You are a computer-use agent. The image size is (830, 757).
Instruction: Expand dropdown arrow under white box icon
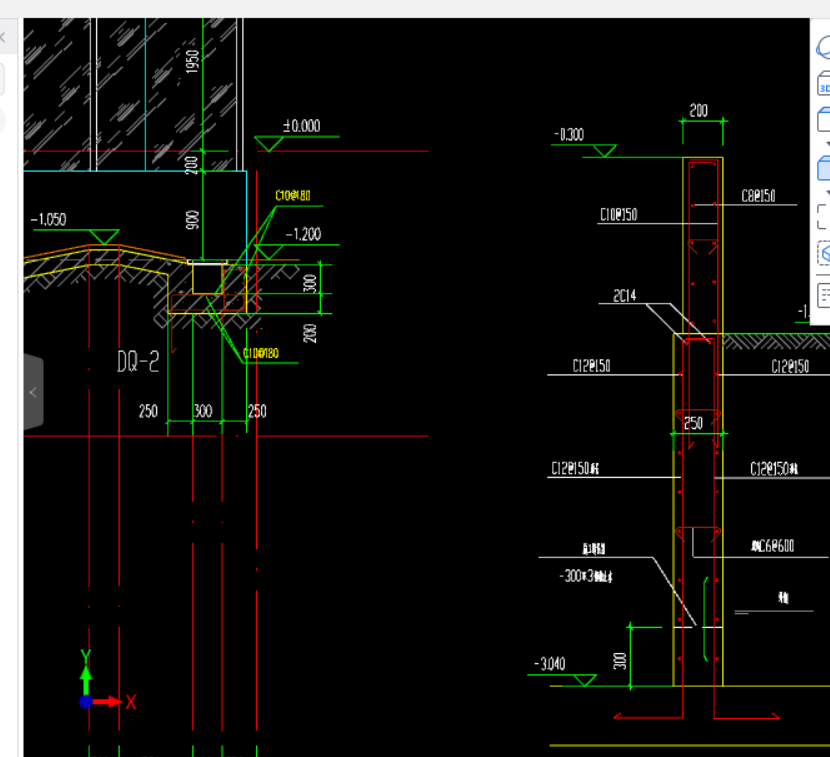point(827,144)
